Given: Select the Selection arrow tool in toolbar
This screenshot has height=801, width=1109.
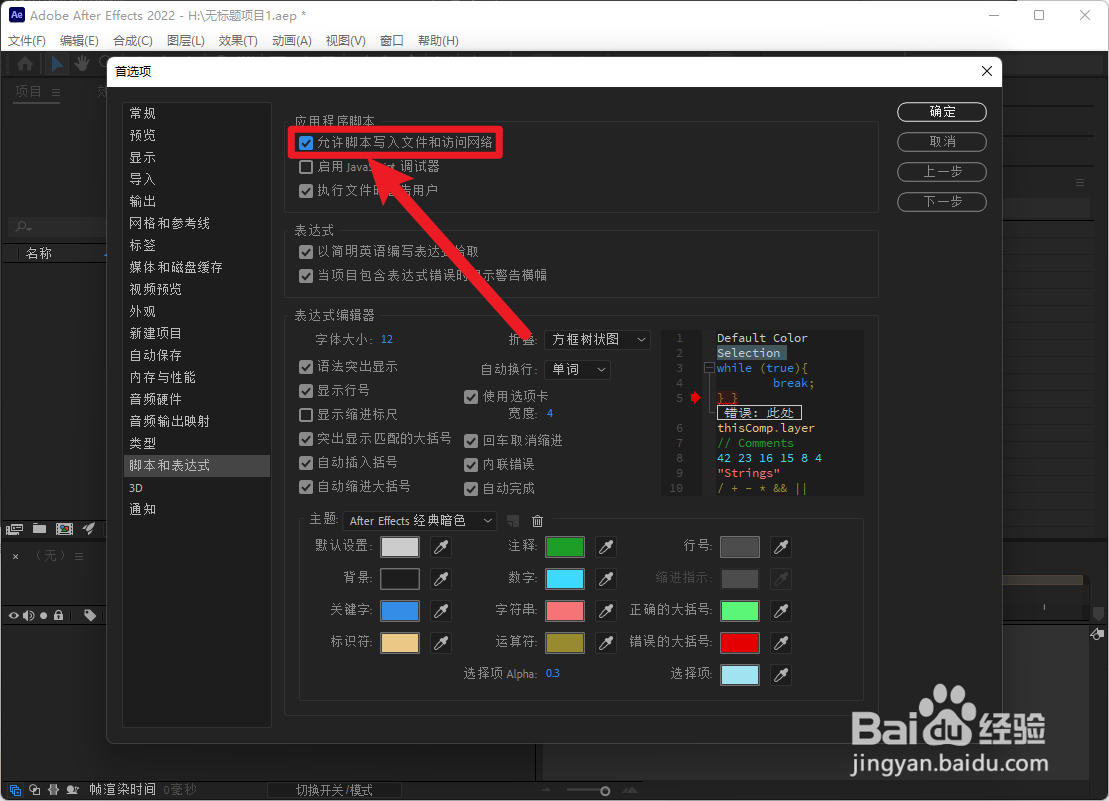Looking at the screenshot, I should (x=57, y=64).
